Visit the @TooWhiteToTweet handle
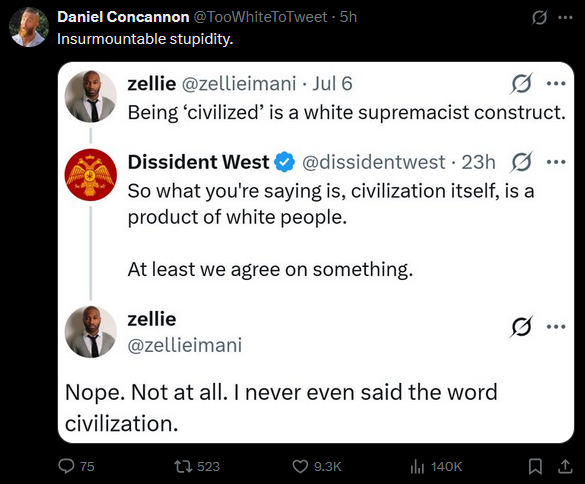Viewport: 585px width, 484px height. pos(260,17)
